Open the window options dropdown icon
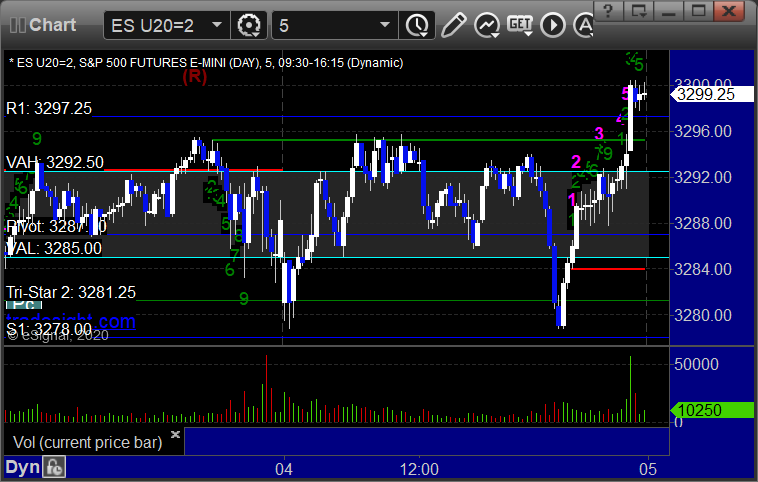This screenshot has width=758, height=482. [x=638, y=11]
